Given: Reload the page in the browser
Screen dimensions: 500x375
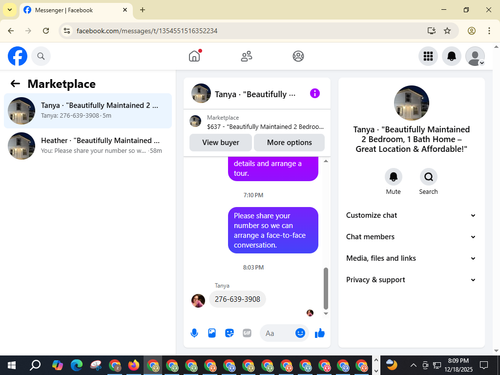Looking at the screenshot, I should 46,31.
